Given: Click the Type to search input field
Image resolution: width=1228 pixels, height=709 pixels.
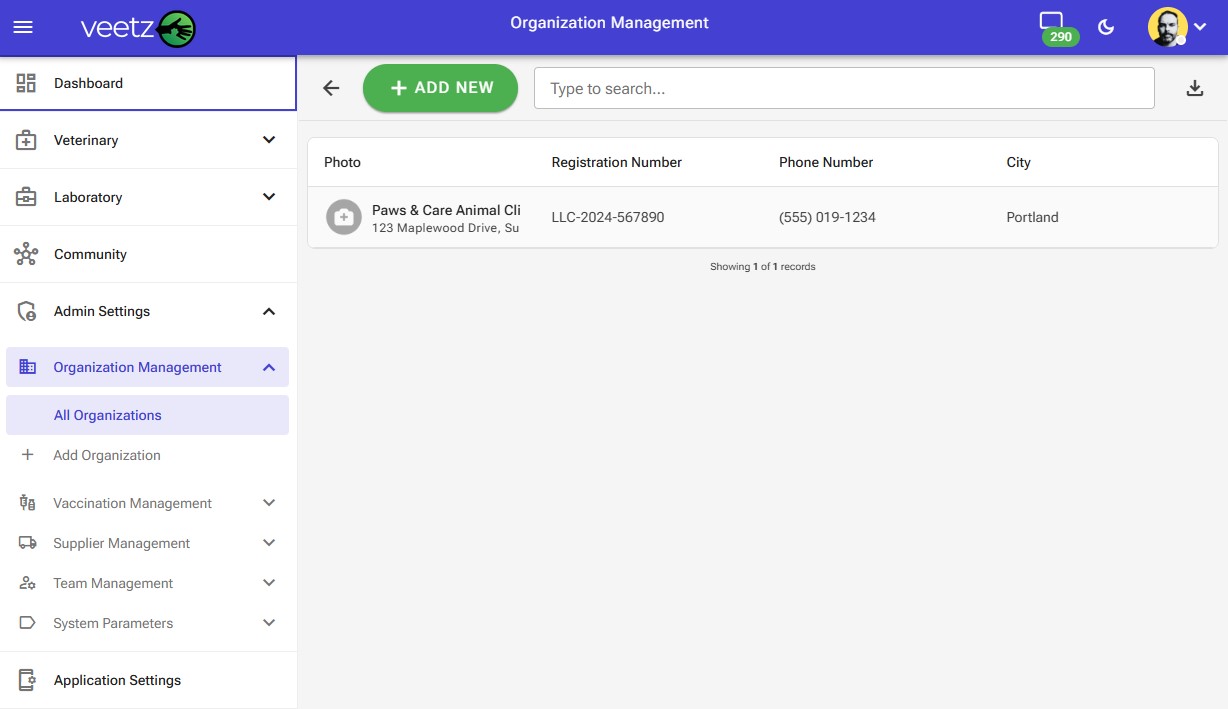Looking at the screenshot, I should point(844,88).
